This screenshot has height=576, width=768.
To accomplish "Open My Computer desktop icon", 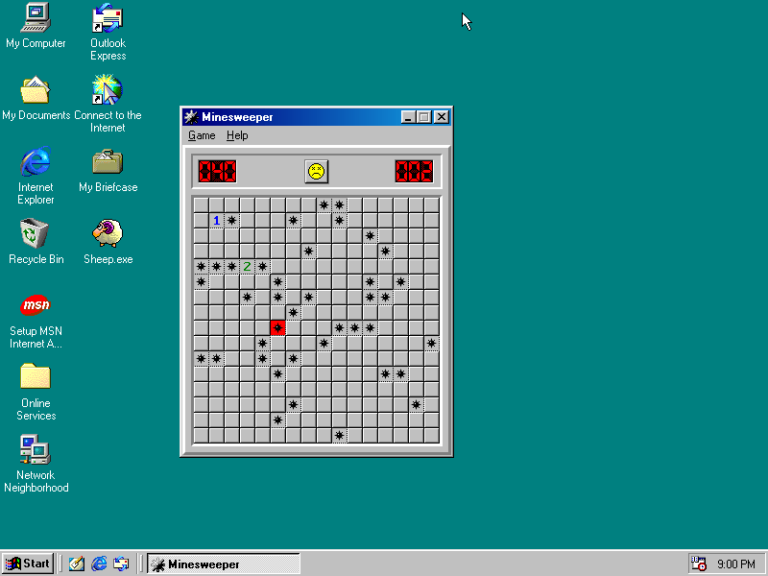I will (x=36, y=25).
